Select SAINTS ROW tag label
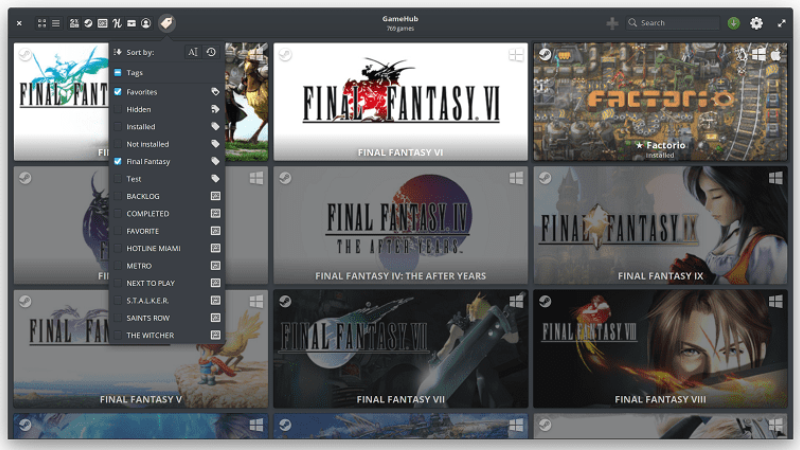The width and height of the screenshot is (800, 450). 148,318
